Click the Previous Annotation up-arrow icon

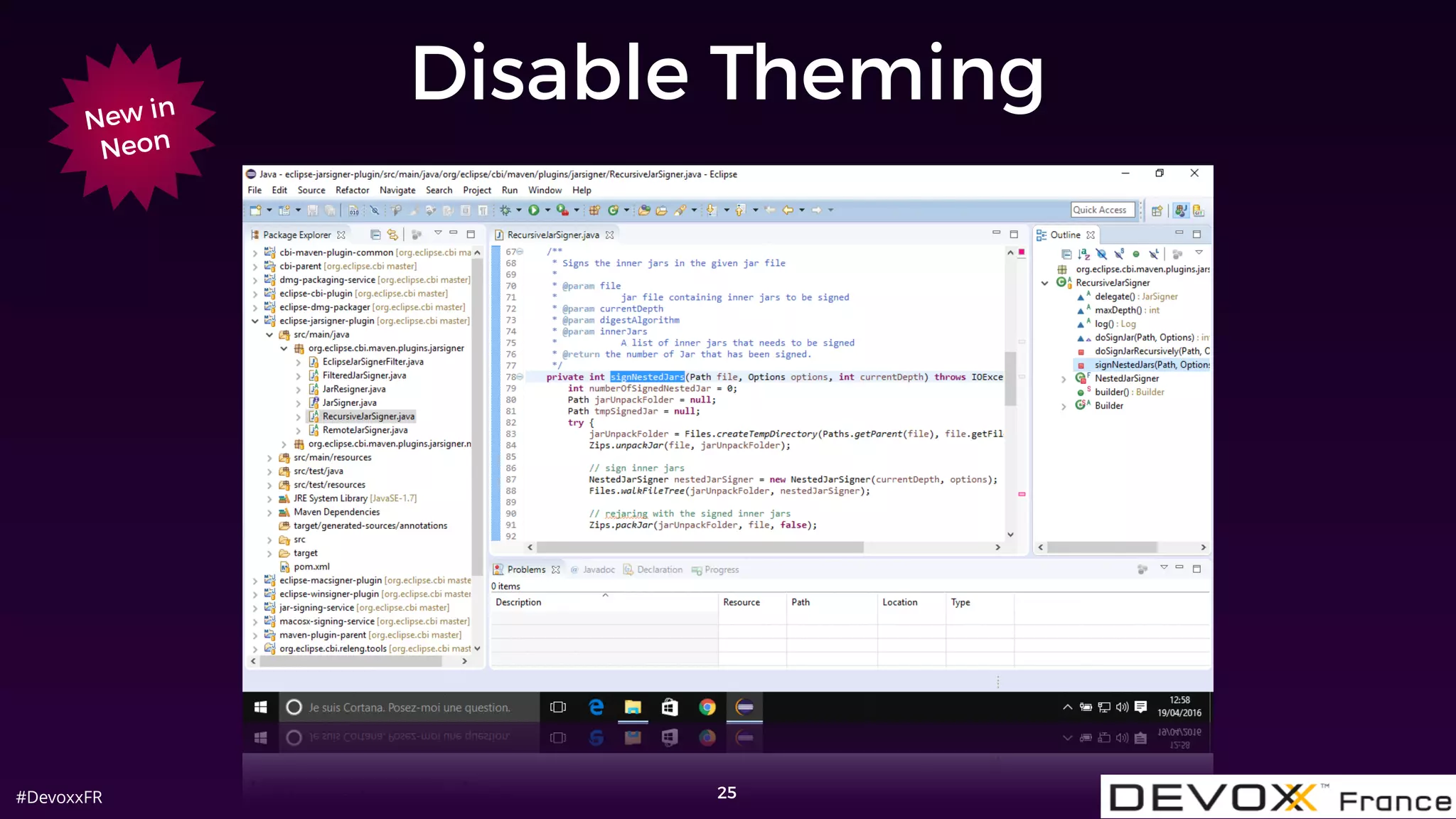click(x=740, y=210)
